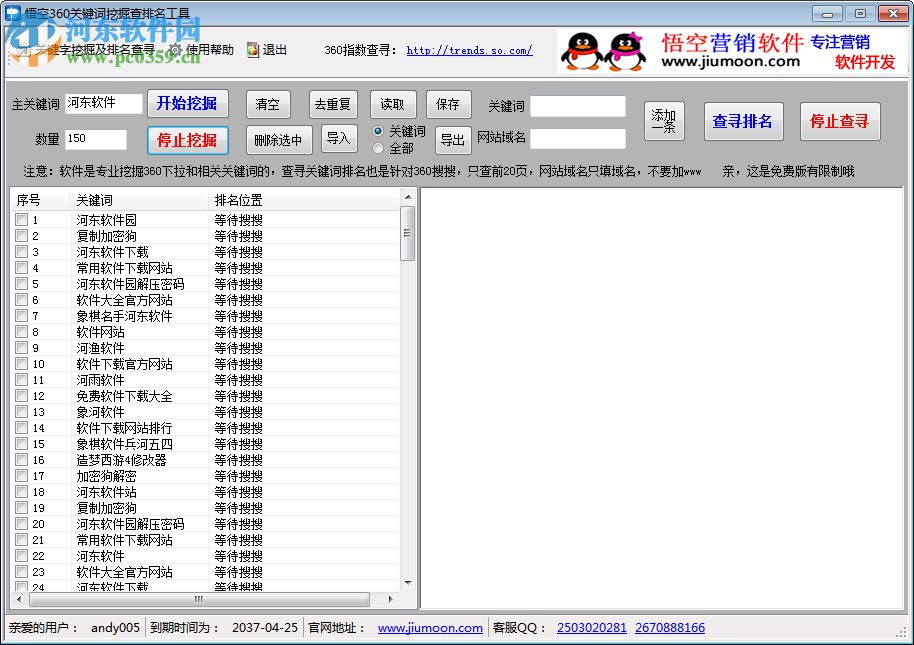
Task: Click the list scrollbar down arrow
Action: pos(407,582)
